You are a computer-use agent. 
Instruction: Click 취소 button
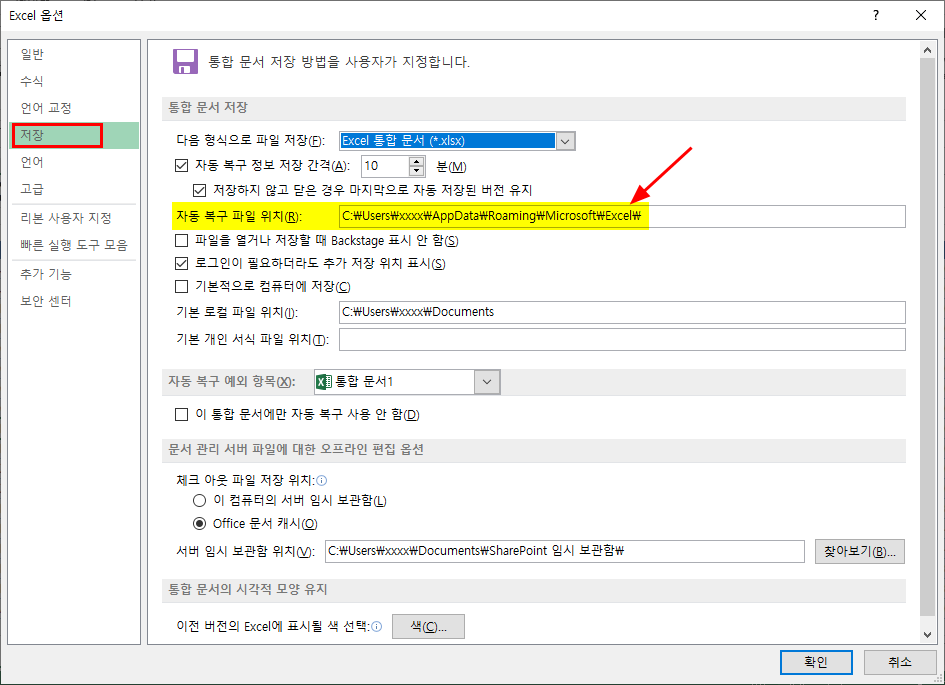tap(900, 662)
